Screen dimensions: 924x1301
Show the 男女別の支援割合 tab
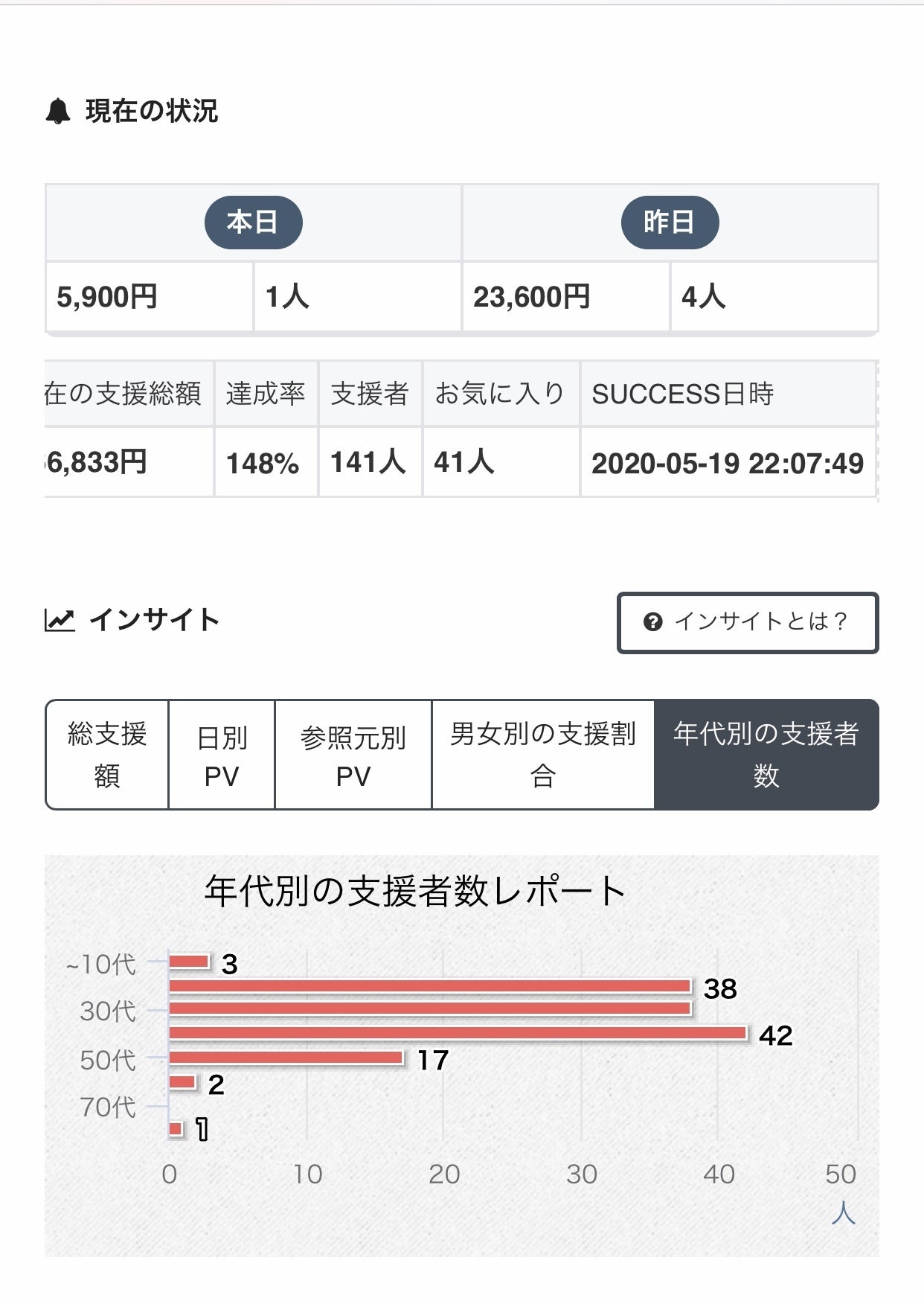click(543, 755)
